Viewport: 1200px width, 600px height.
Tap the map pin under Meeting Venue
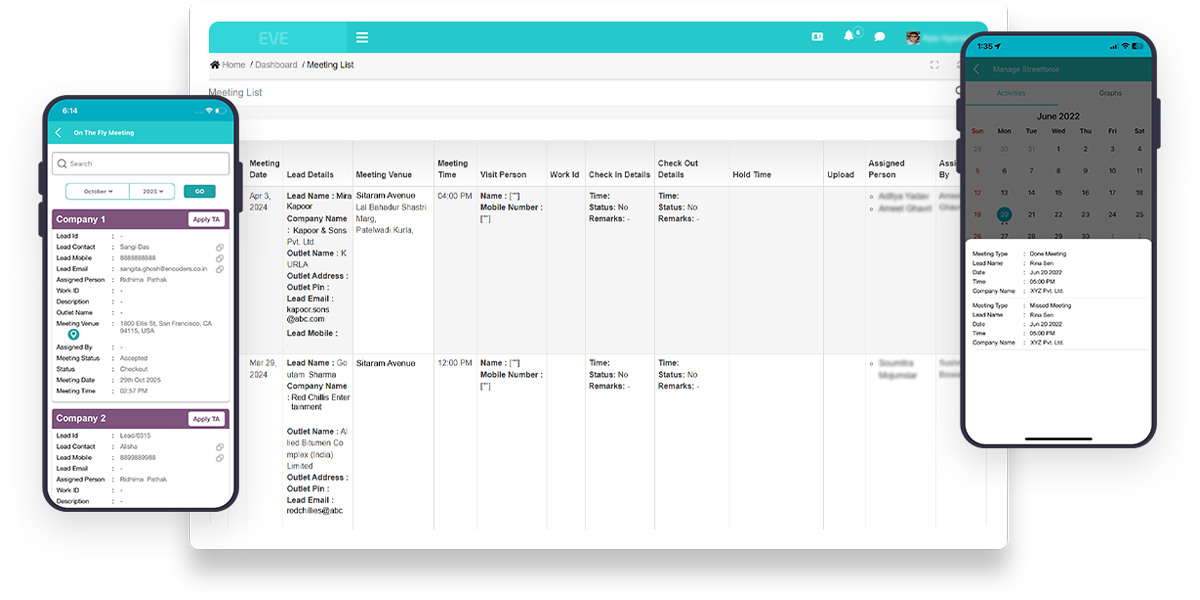tap(73, 335)
